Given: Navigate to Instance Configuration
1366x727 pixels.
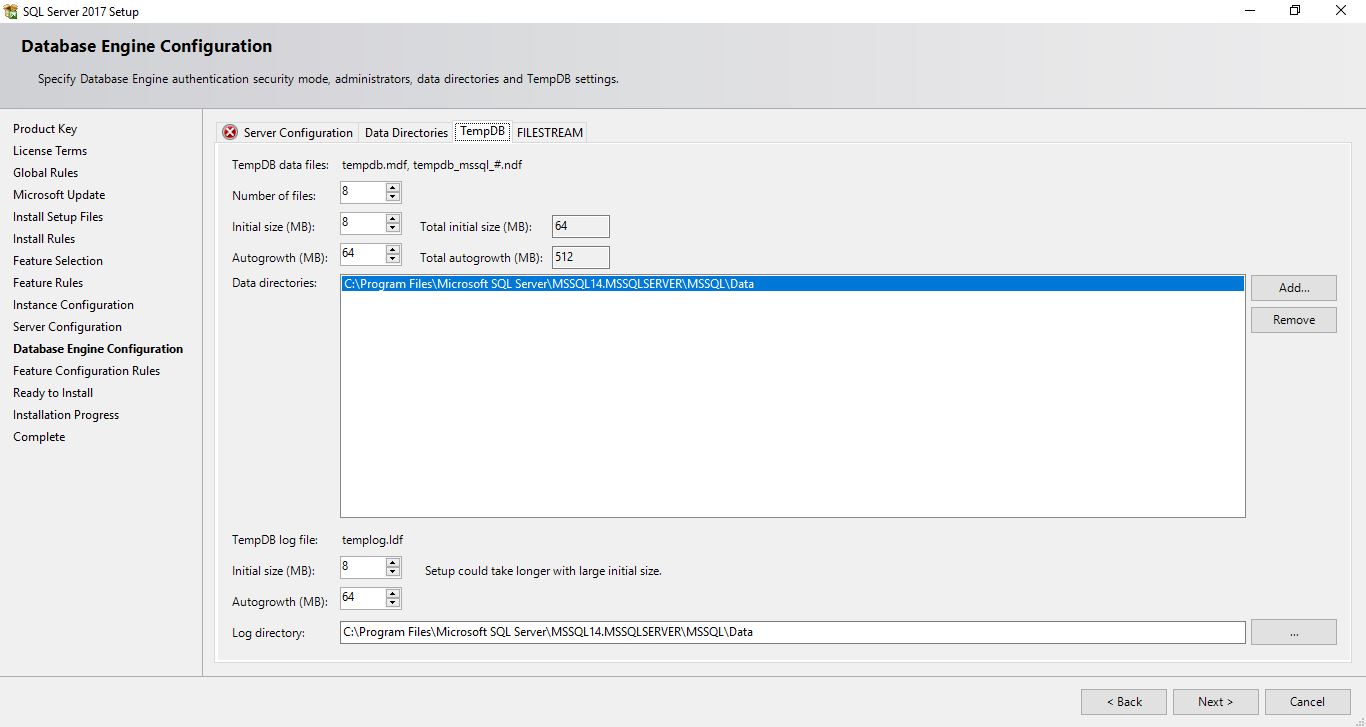Looking at the screenshot, I should [73, 304].
